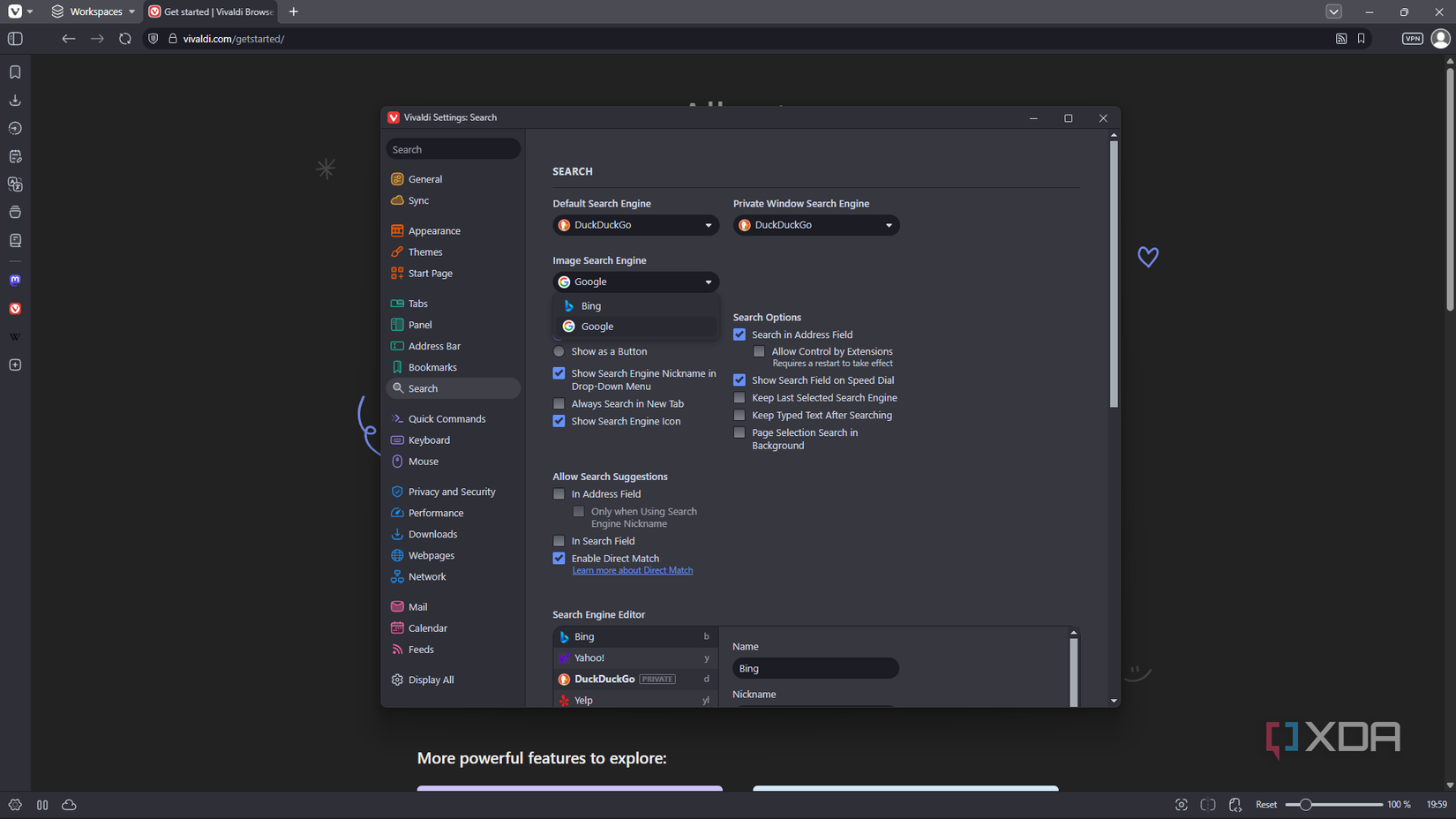
Task: Bookmark the current page icon
Action: tap(1361, 39)
